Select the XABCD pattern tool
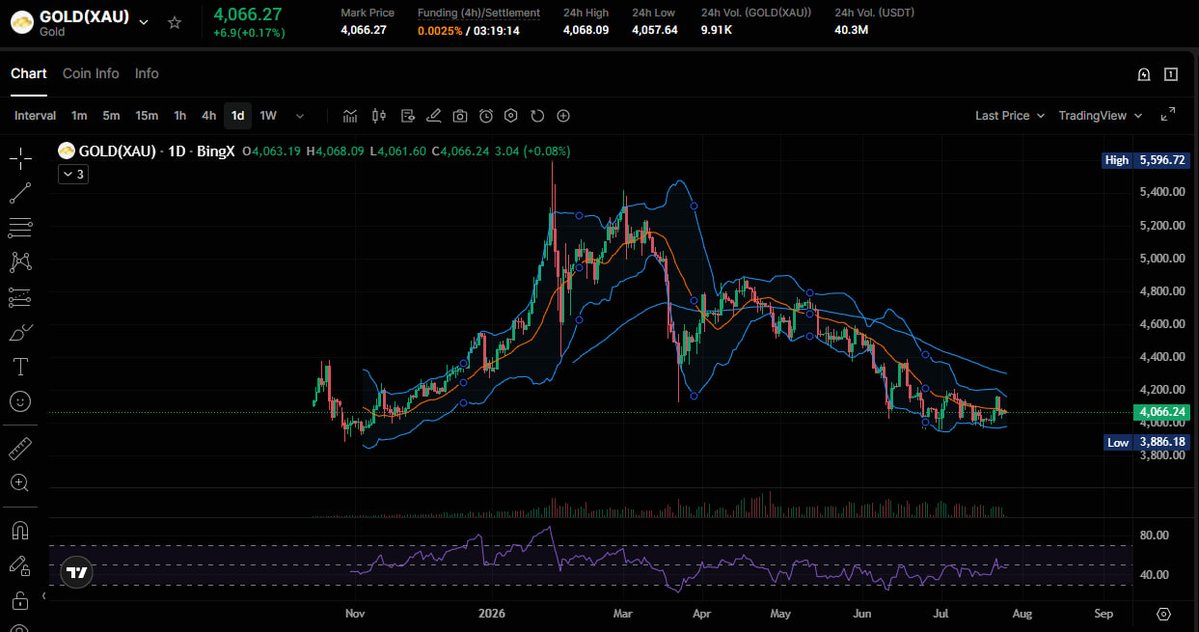 click(x=20, y=262)
